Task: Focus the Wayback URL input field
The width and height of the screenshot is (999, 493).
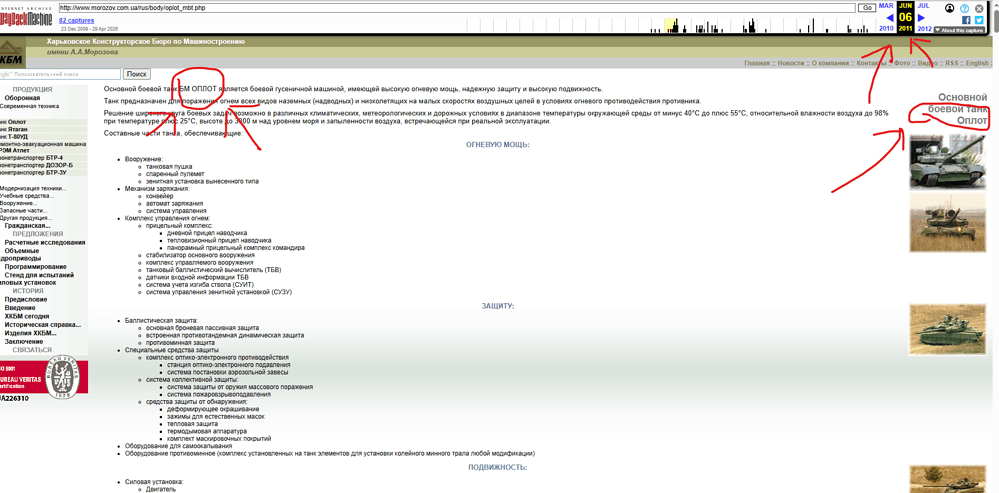Action: (x=456, y=8)
